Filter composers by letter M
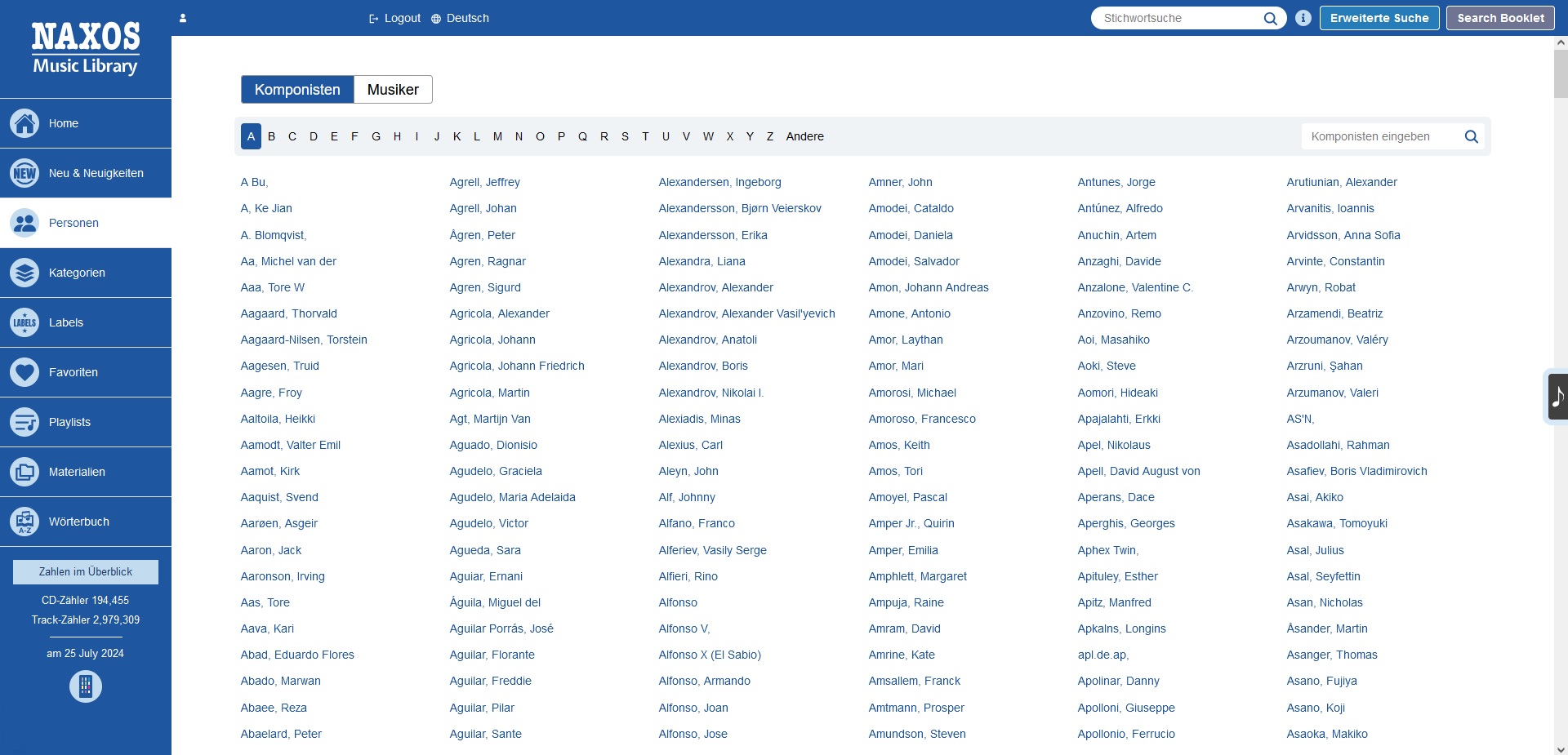 tap(497, 136)
